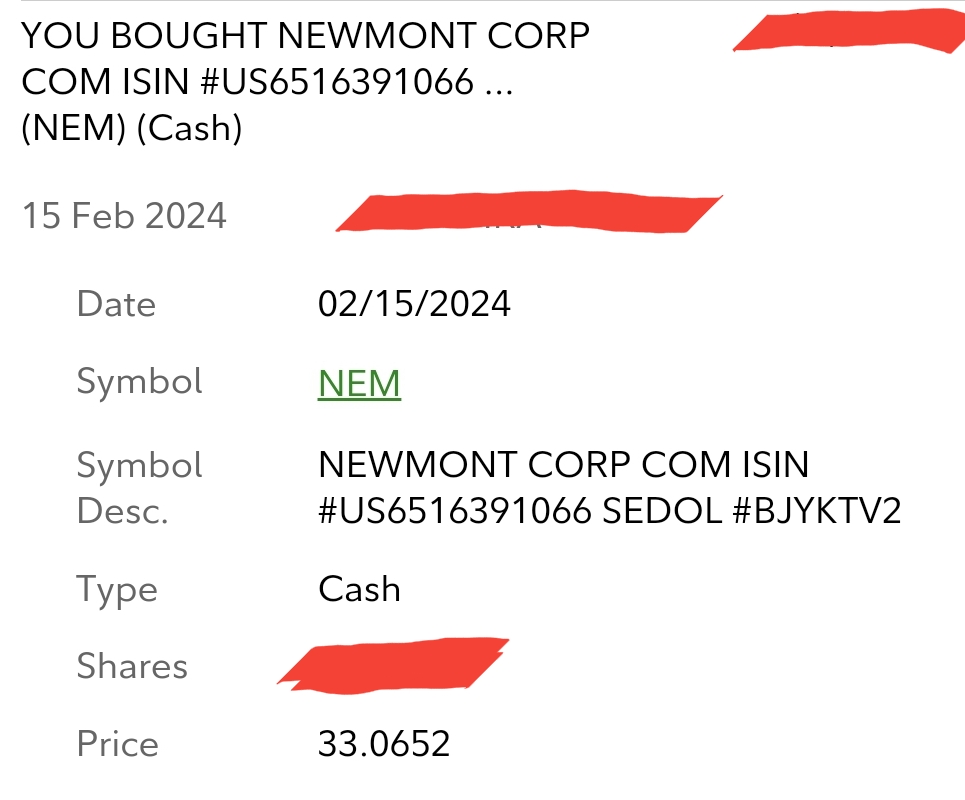Click the SEDOL #BJYKTV2 description line

(609, 511)
